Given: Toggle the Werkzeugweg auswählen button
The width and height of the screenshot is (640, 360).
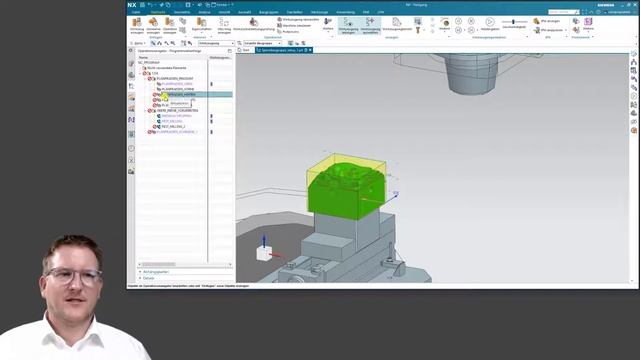Looking at the screenshot, I should click(370, 25).
